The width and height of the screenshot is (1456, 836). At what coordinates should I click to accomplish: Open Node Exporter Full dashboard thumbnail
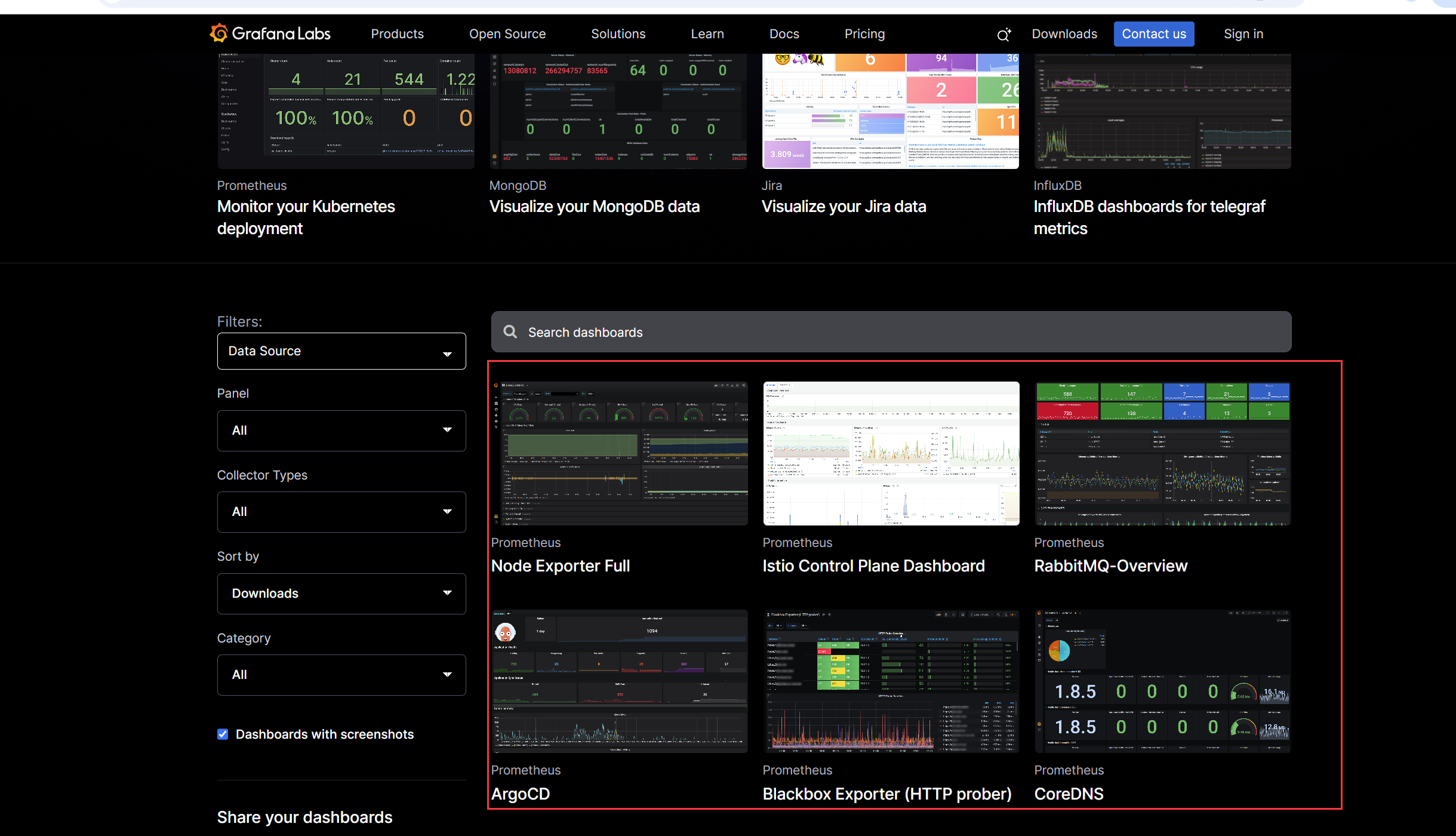tap(619, 453)
